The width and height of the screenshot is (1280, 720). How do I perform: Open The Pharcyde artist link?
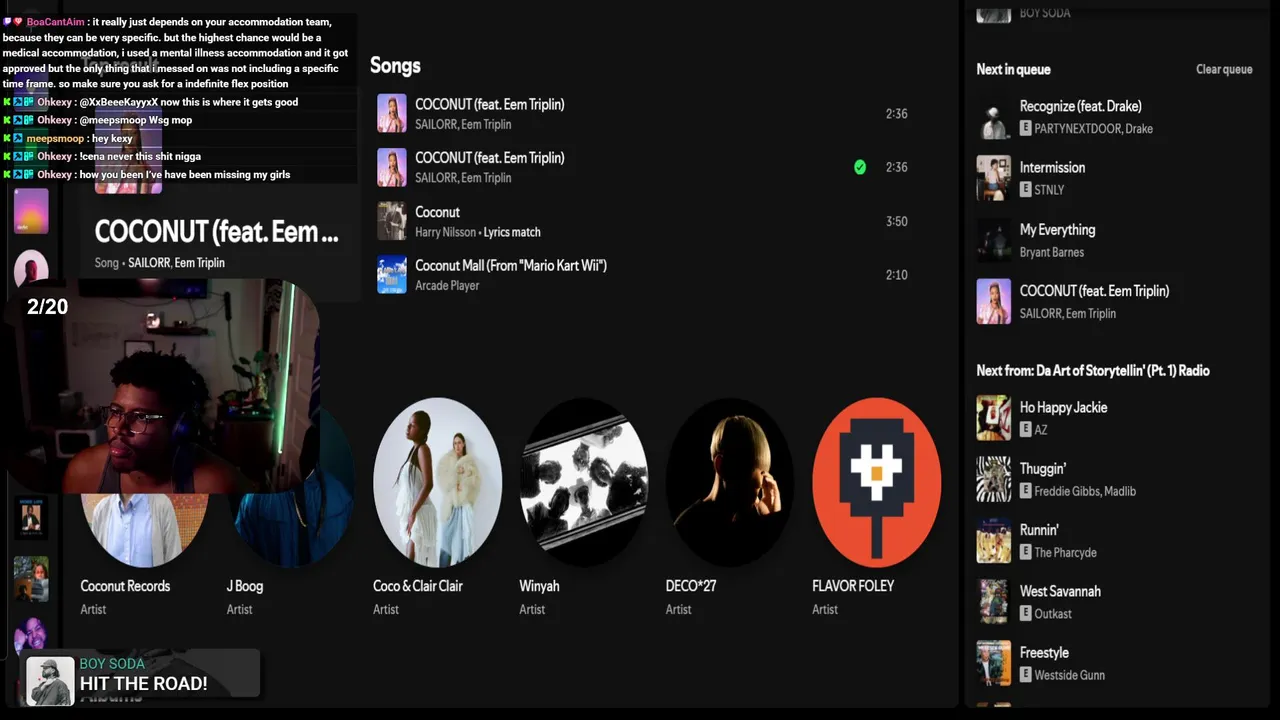click(x=1066, y=553)
